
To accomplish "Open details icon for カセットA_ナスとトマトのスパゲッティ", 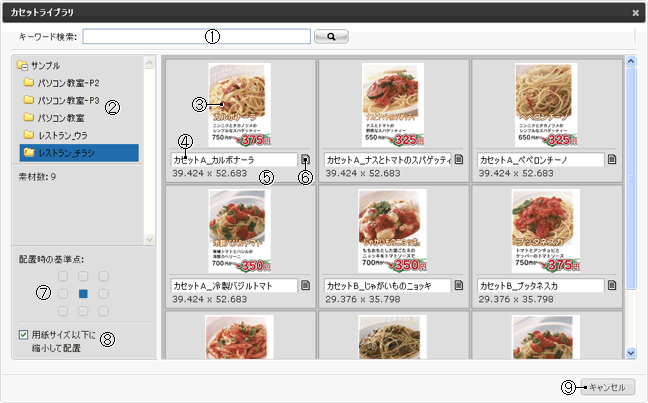I will coord(459,159).
